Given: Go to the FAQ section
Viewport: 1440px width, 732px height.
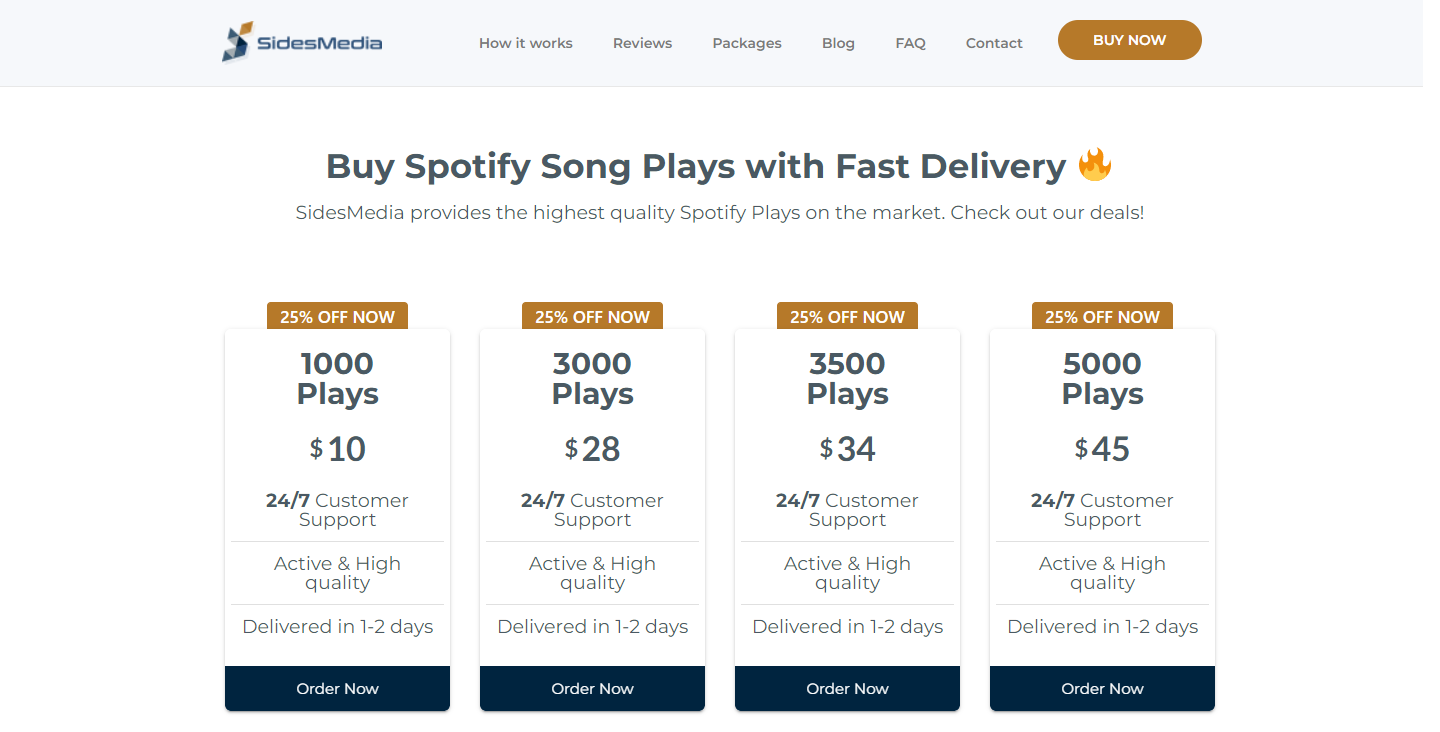Looking at the screenshot, I should point(910,43).
